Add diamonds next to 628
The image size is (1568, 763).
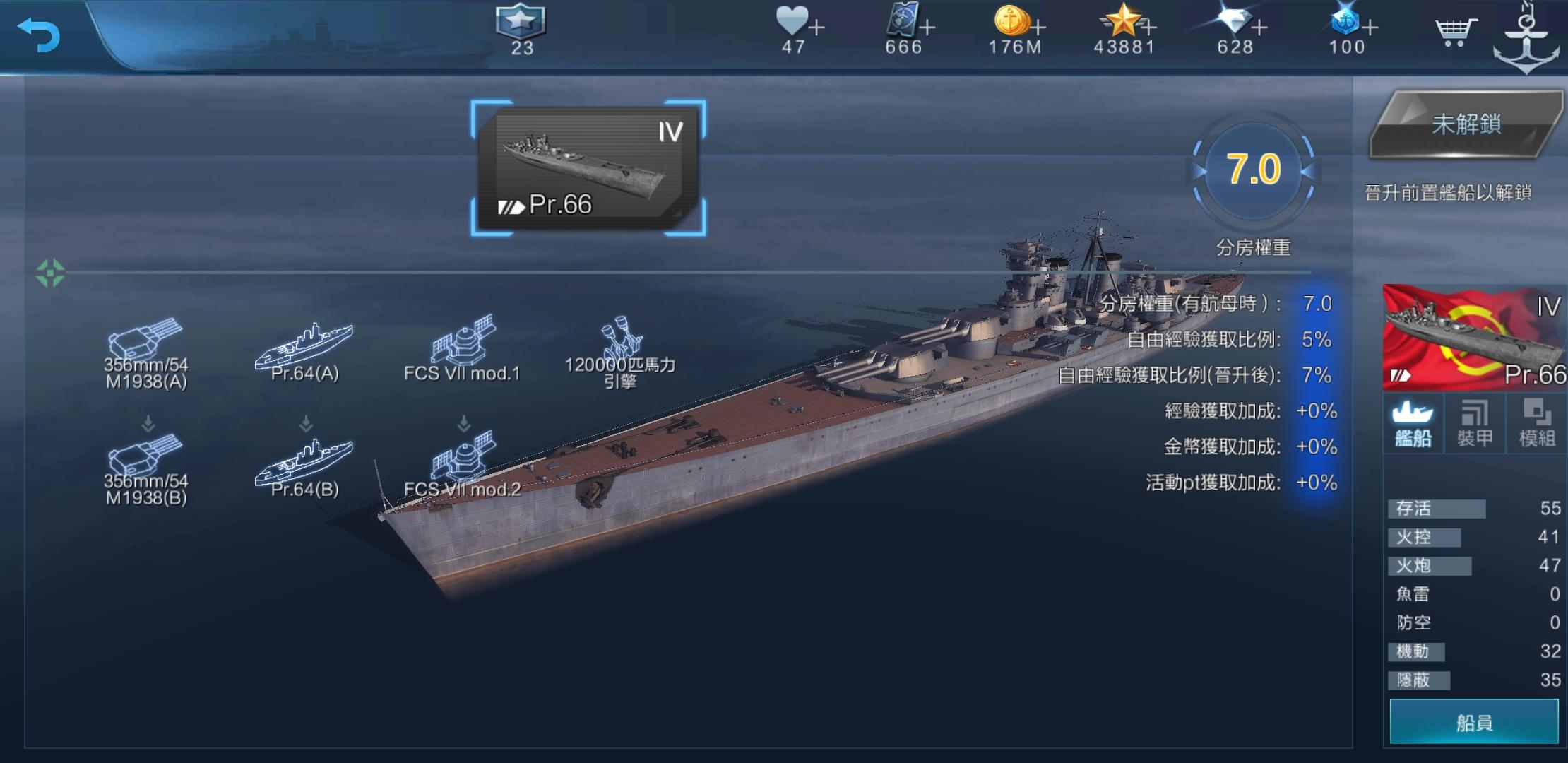[1259, 28]
